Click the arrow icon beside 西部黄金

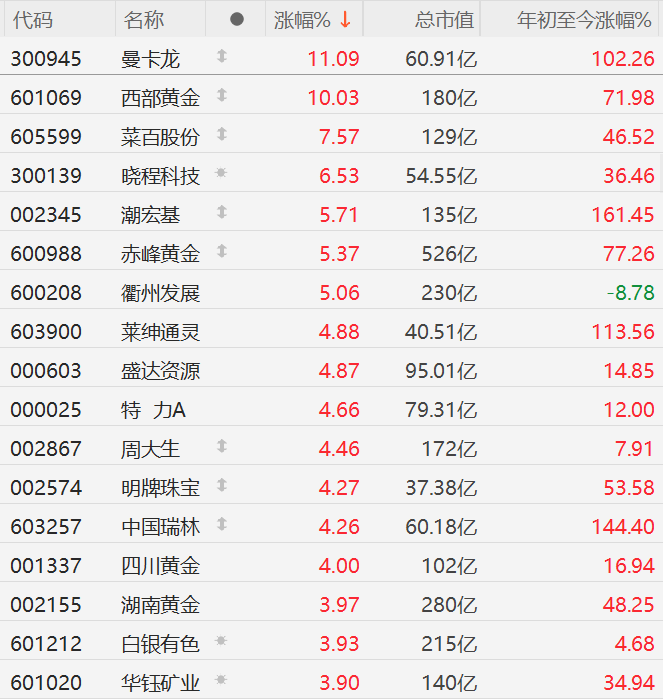point(222,95)
